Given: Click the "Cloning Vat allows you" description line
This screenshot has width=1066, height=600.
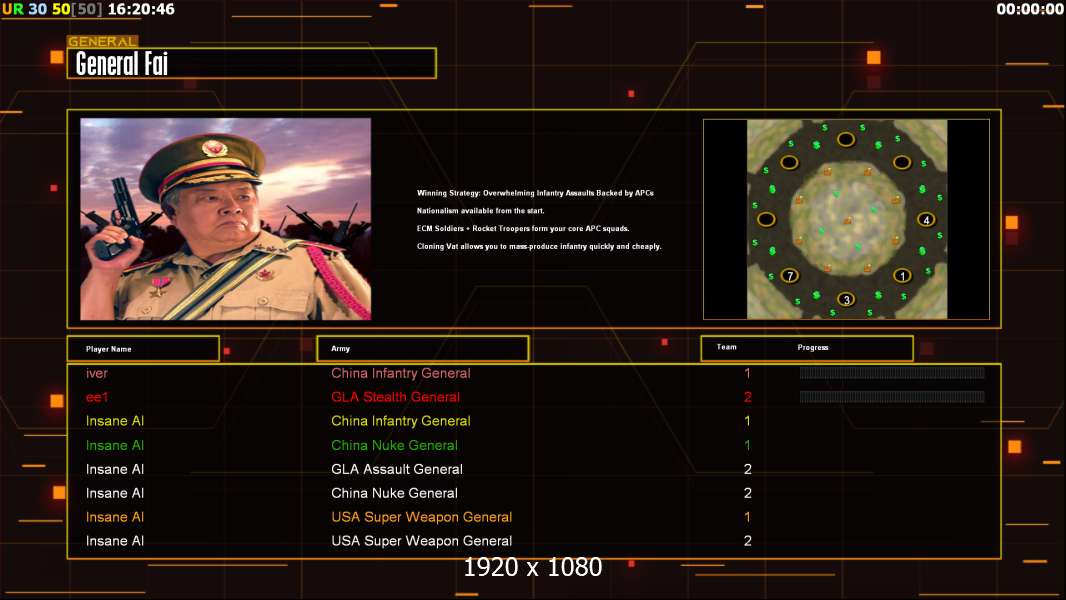Looking at the screenshot, I should [x=539, y=246].
